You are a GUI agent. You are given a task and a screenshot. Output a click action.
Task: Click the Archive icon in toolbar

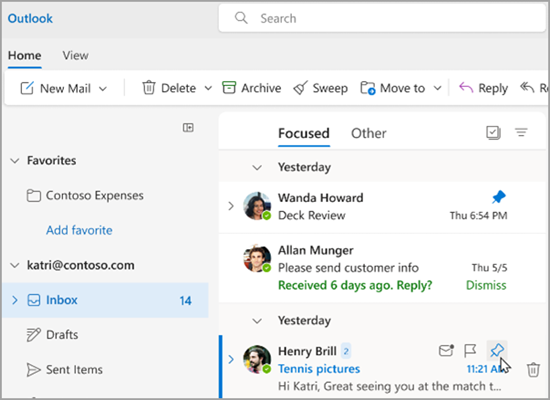click(229, 88)
